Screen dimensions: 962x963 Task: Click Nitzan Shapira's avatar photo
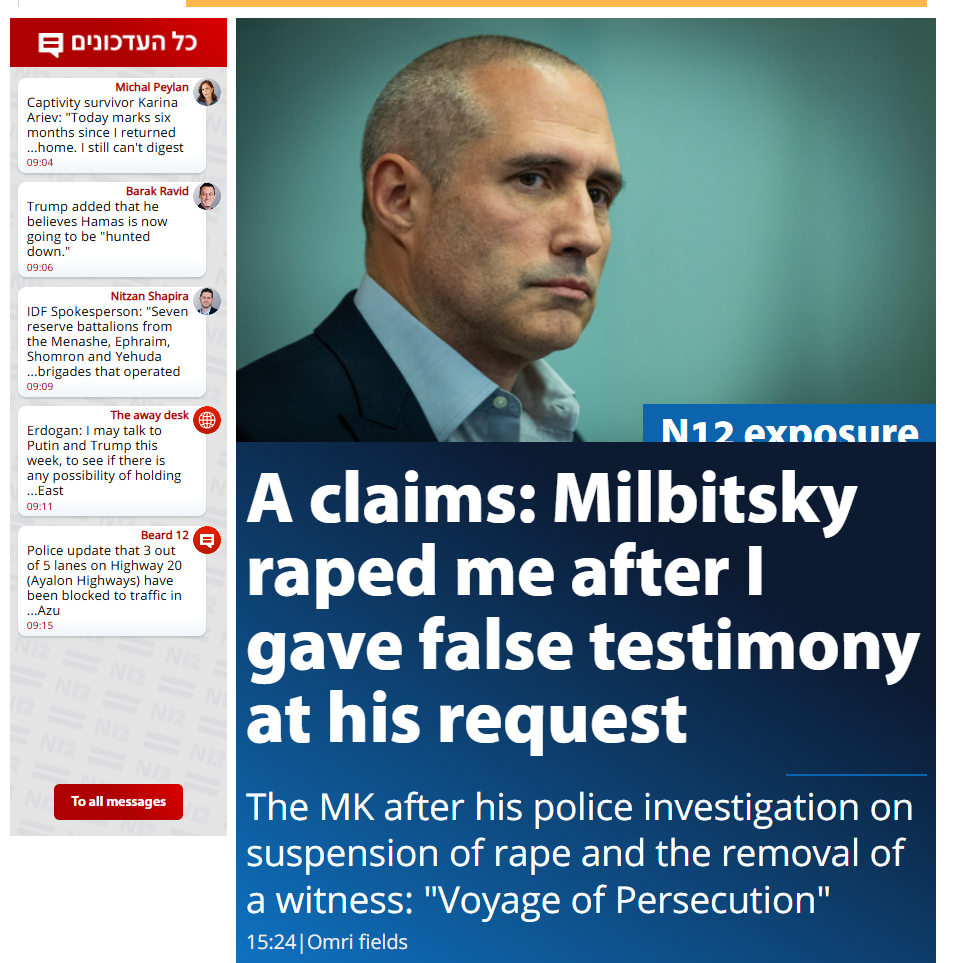207,301
